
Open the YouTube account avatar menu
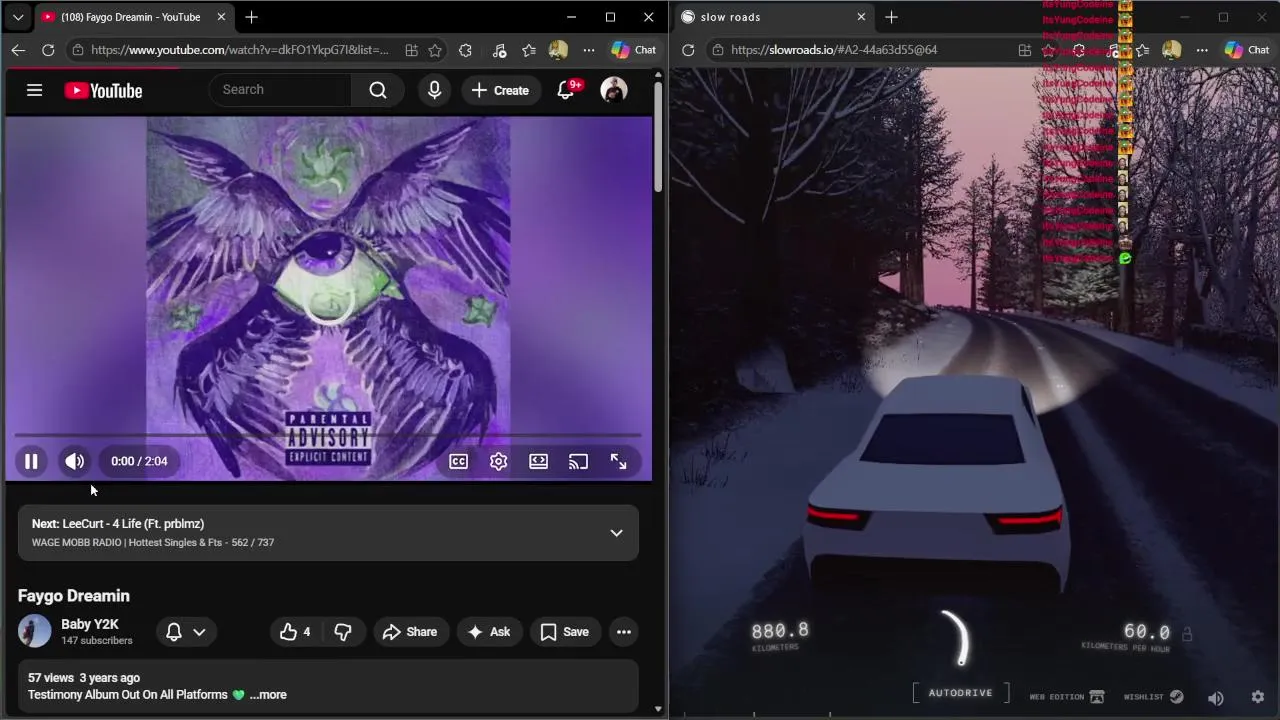[614, 90]
